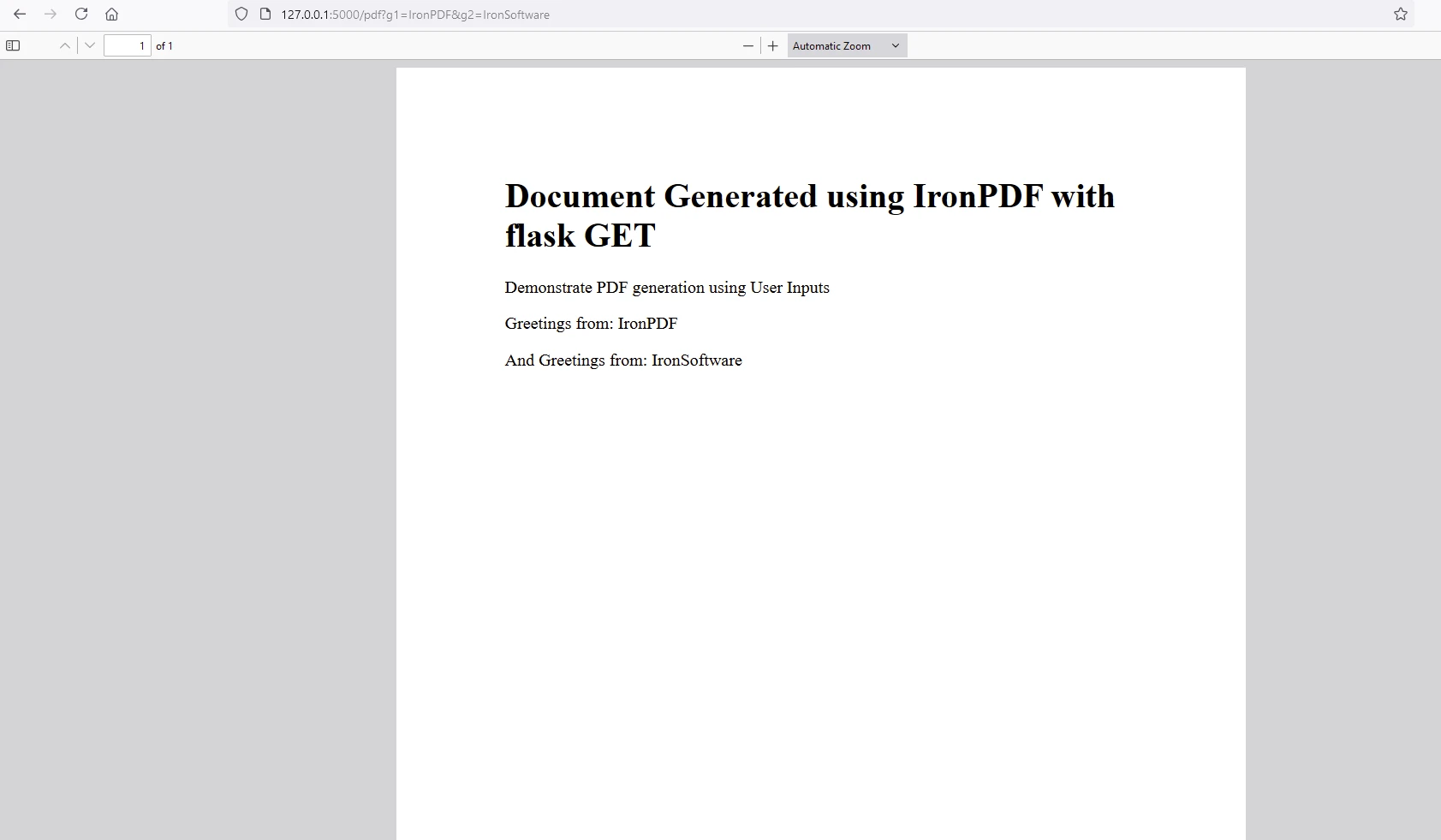Image resolution: width=1441 pixels, height=840 pixels.
Task: Zoom out of the PDF document
Action: pyautogui.click(x=747, y=45)
